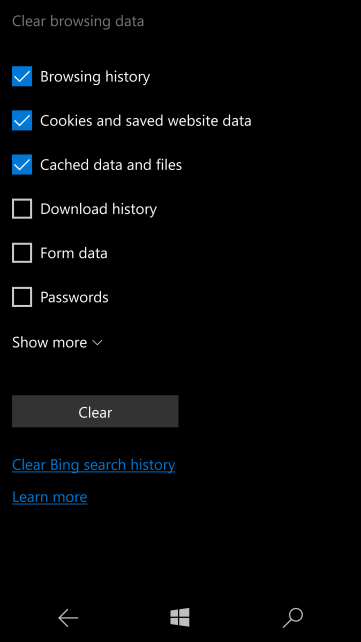Click the Browsing history label text
361x642 pixels.
[x=95, y=77]
